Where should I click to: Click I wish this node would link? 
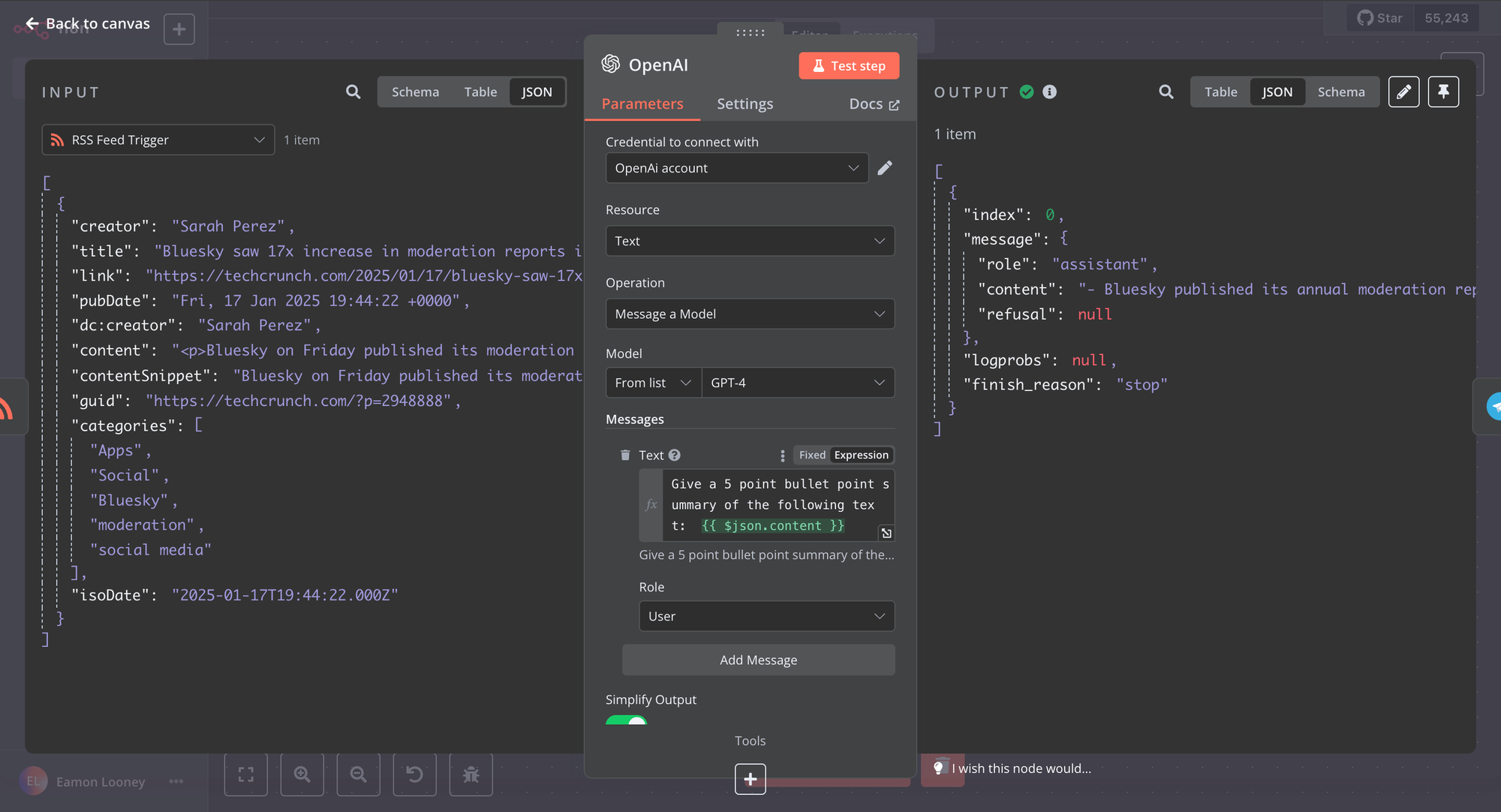pyautogui.click(x=1021, y=768)
